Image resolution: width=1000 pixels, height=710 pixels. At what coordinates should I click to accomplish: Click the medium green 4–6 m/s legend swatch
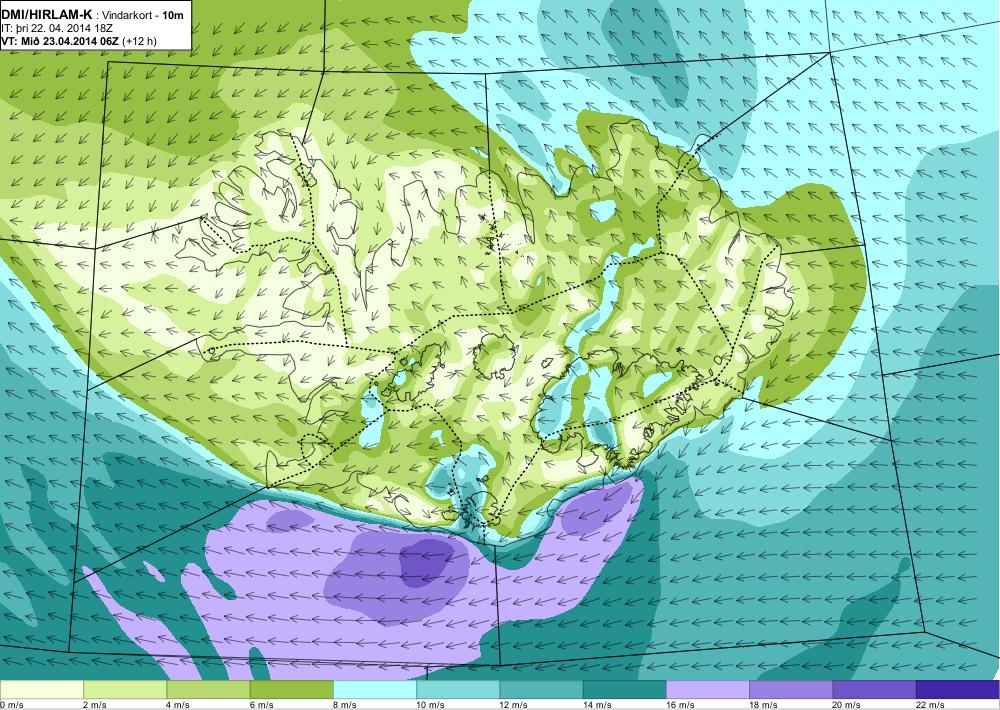click(209, 690)
